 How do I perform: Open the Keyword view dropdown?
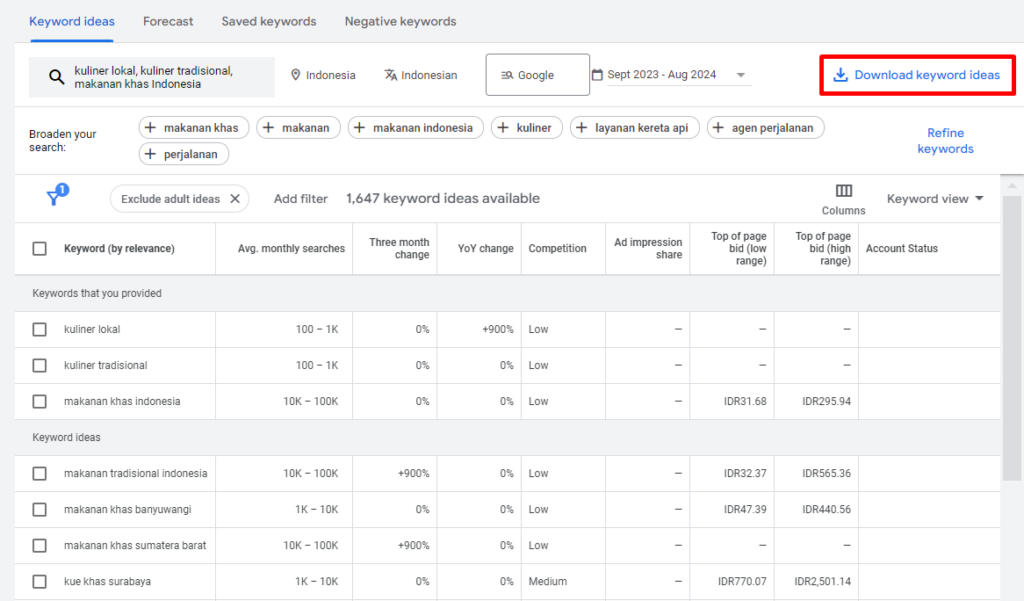pyautogui.click(x=935, y=199)
